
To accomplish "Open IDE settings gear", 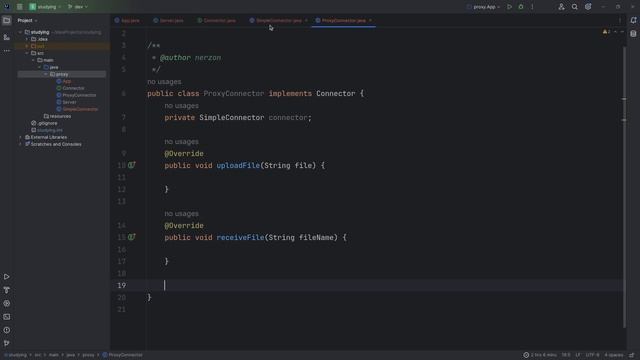I will (x=588, y=7).
